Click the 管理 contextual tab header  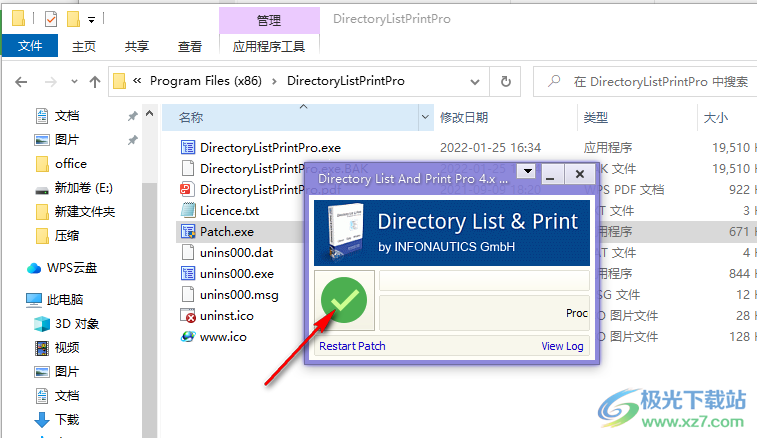[x=269, y=21]
